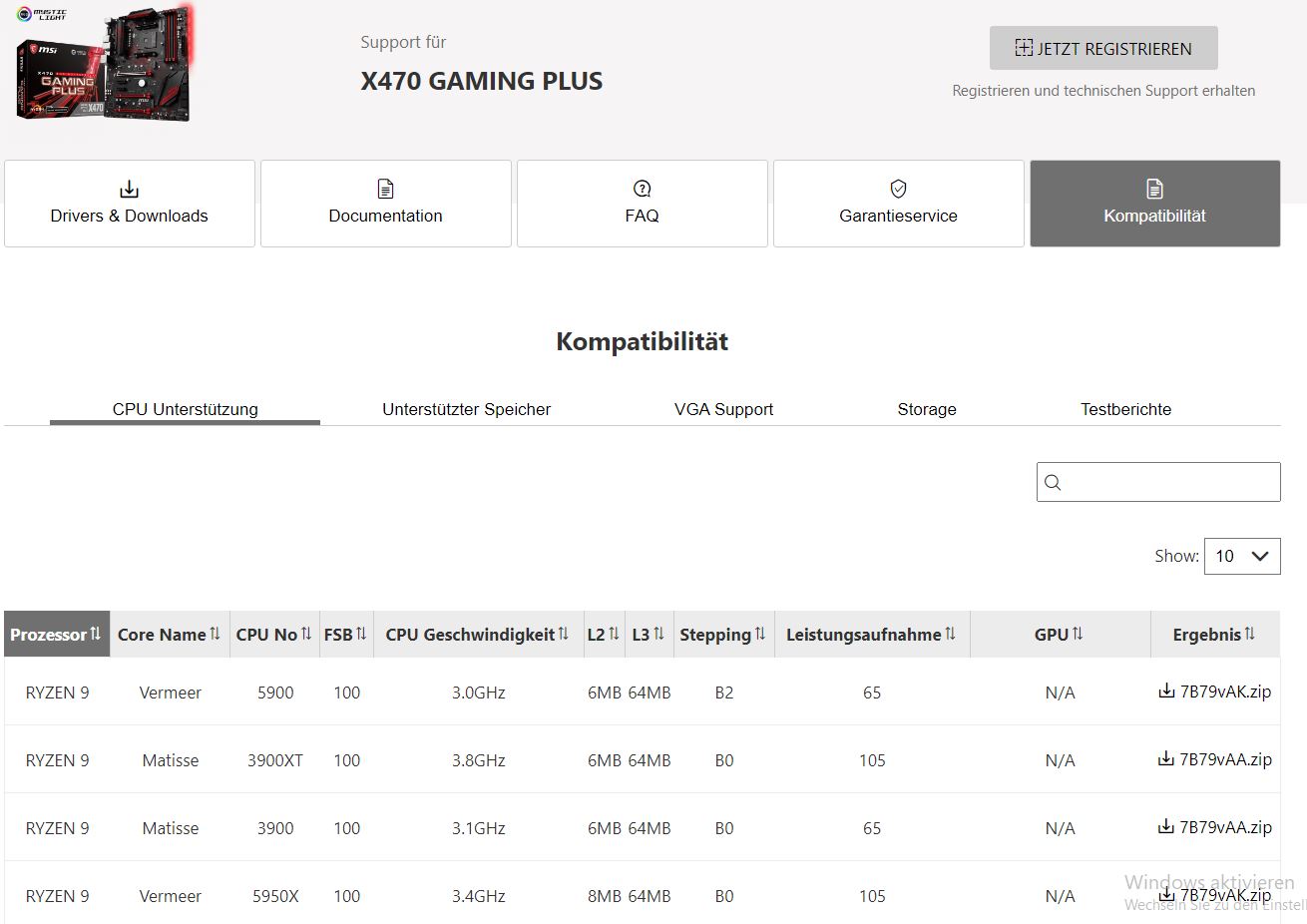This screenshot has height=924, width=1307.
Task: Switch to the Testberichte tab
Action: [x=1125, y=409]
